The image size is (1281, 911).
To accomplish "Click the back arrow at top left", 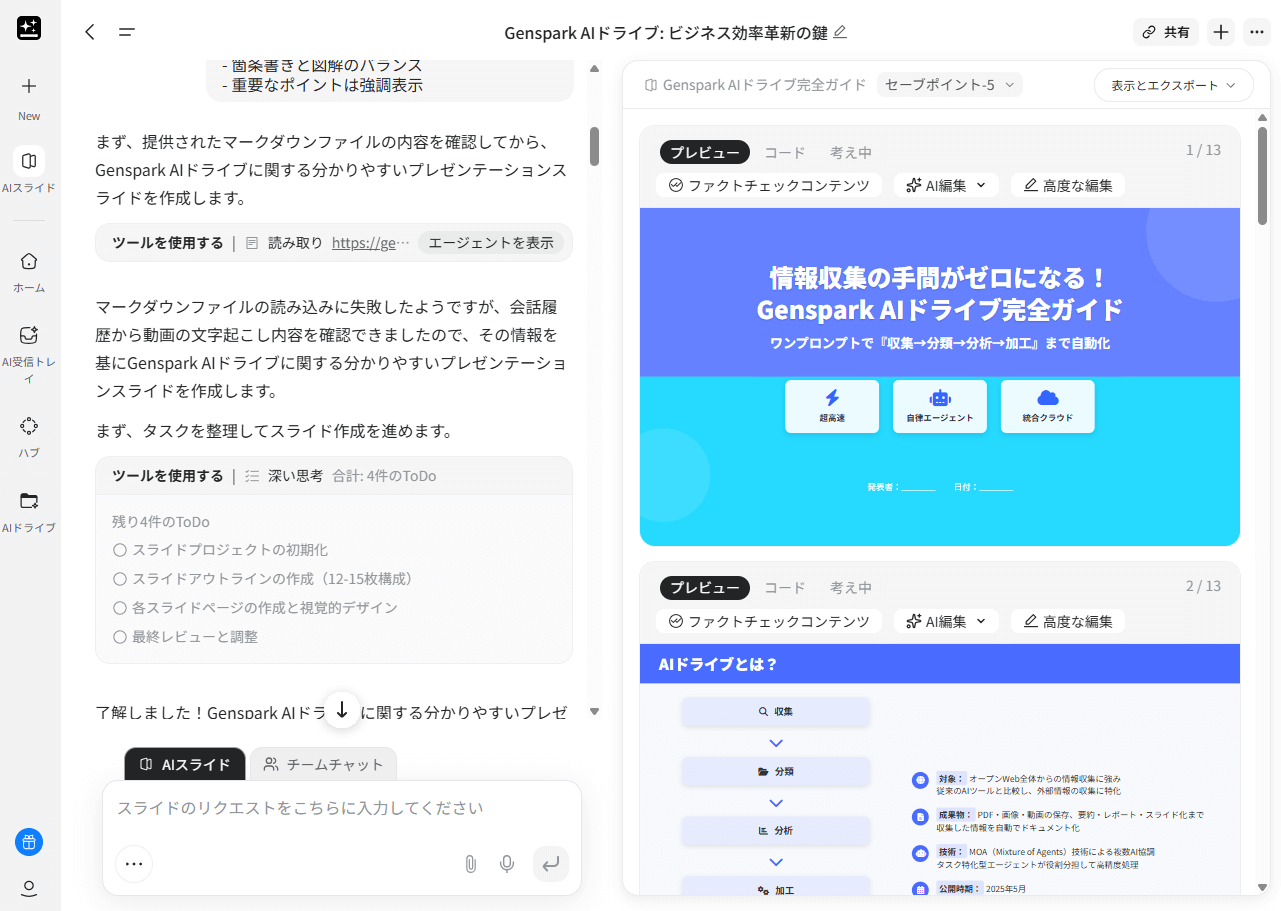I will [90, 32].
